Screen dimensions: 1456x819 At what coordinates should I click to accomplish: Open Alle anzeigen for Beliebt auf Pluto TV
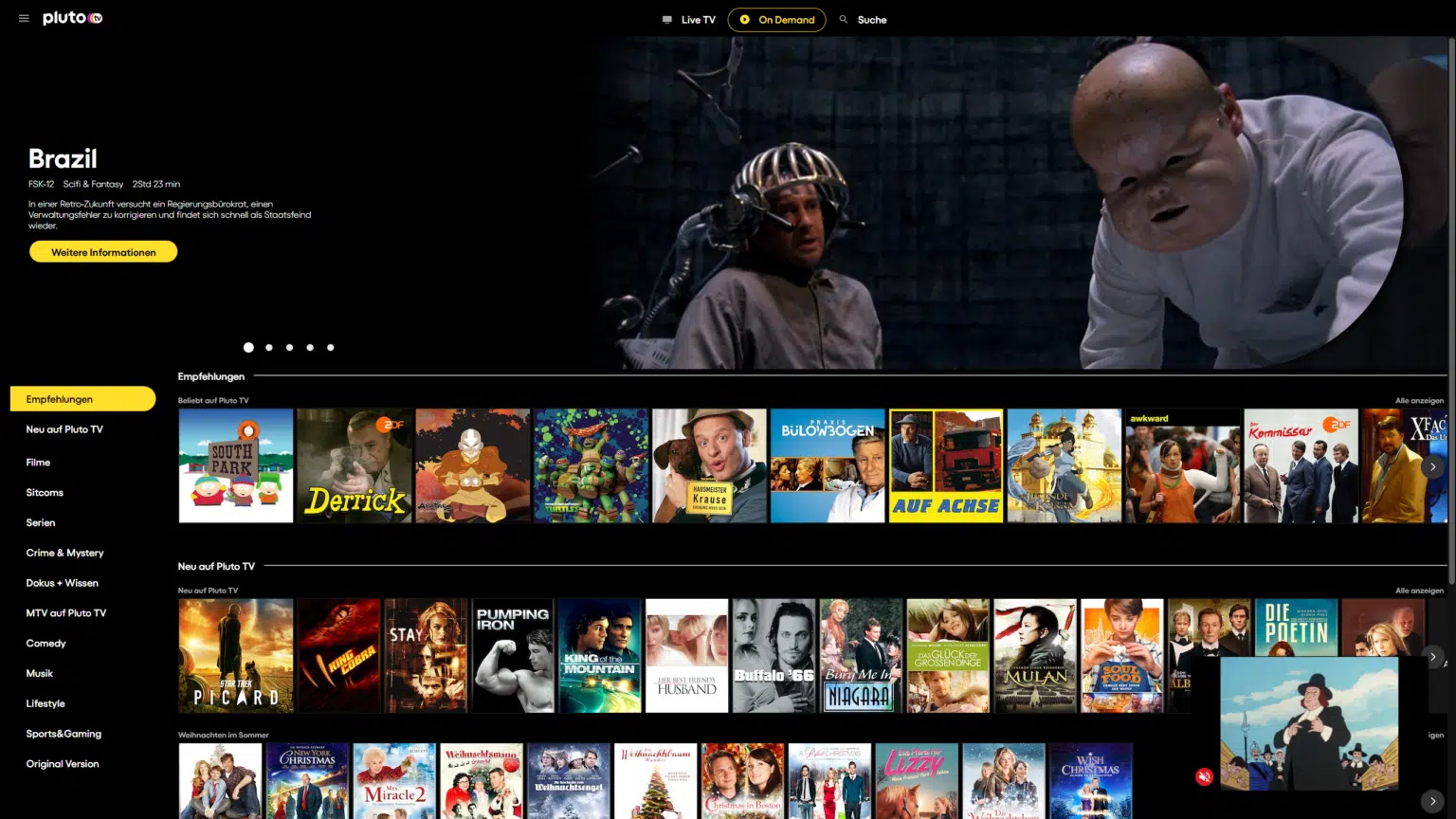click(1419, 401)
